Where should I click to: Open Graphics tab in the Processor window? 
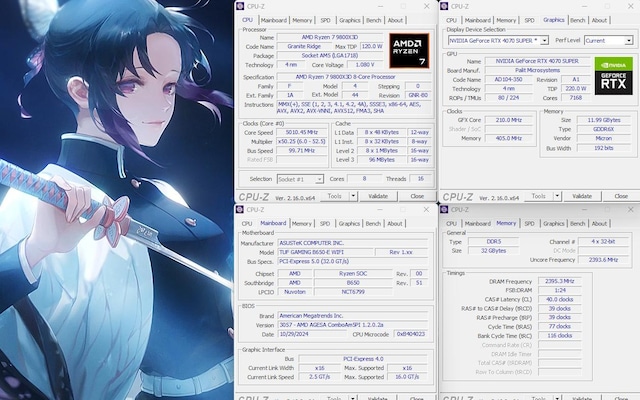350,20
